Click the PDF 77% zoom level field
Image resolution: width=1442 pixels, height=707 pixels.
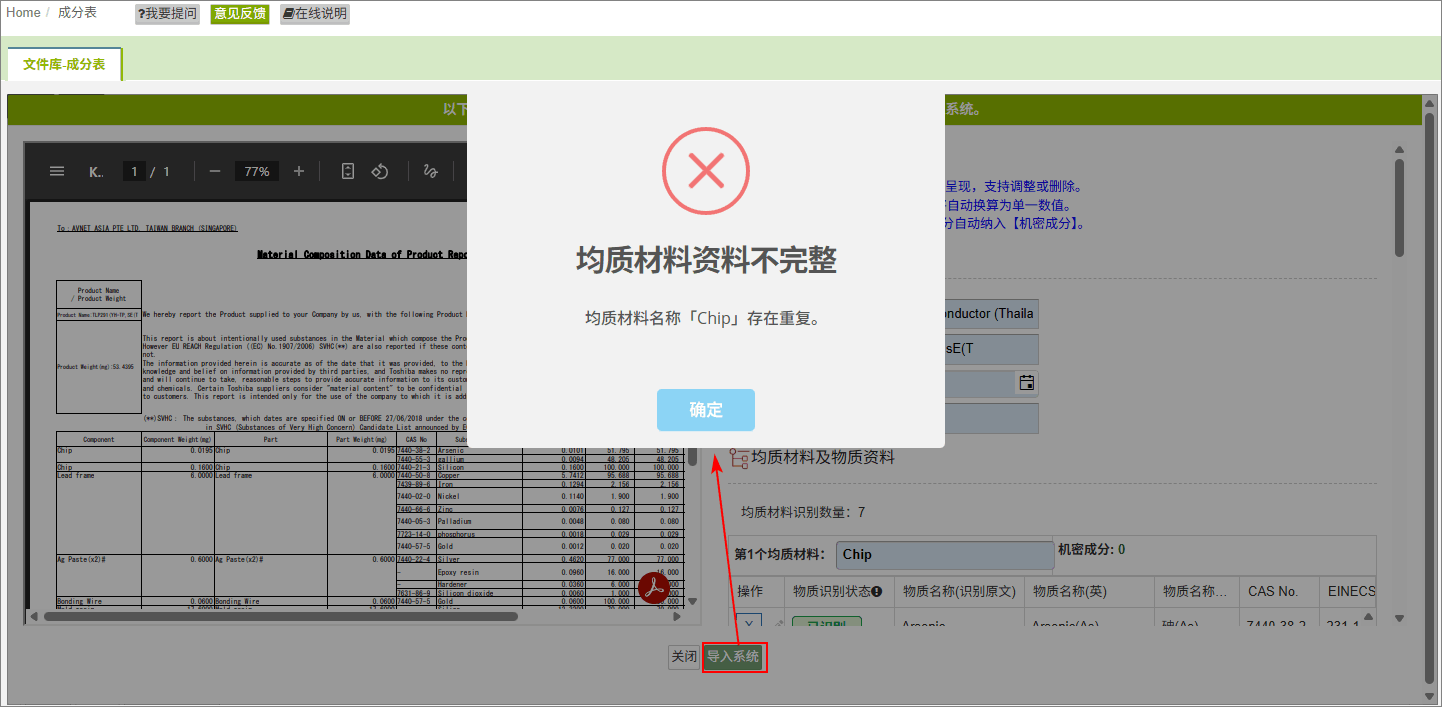[257, 171]
